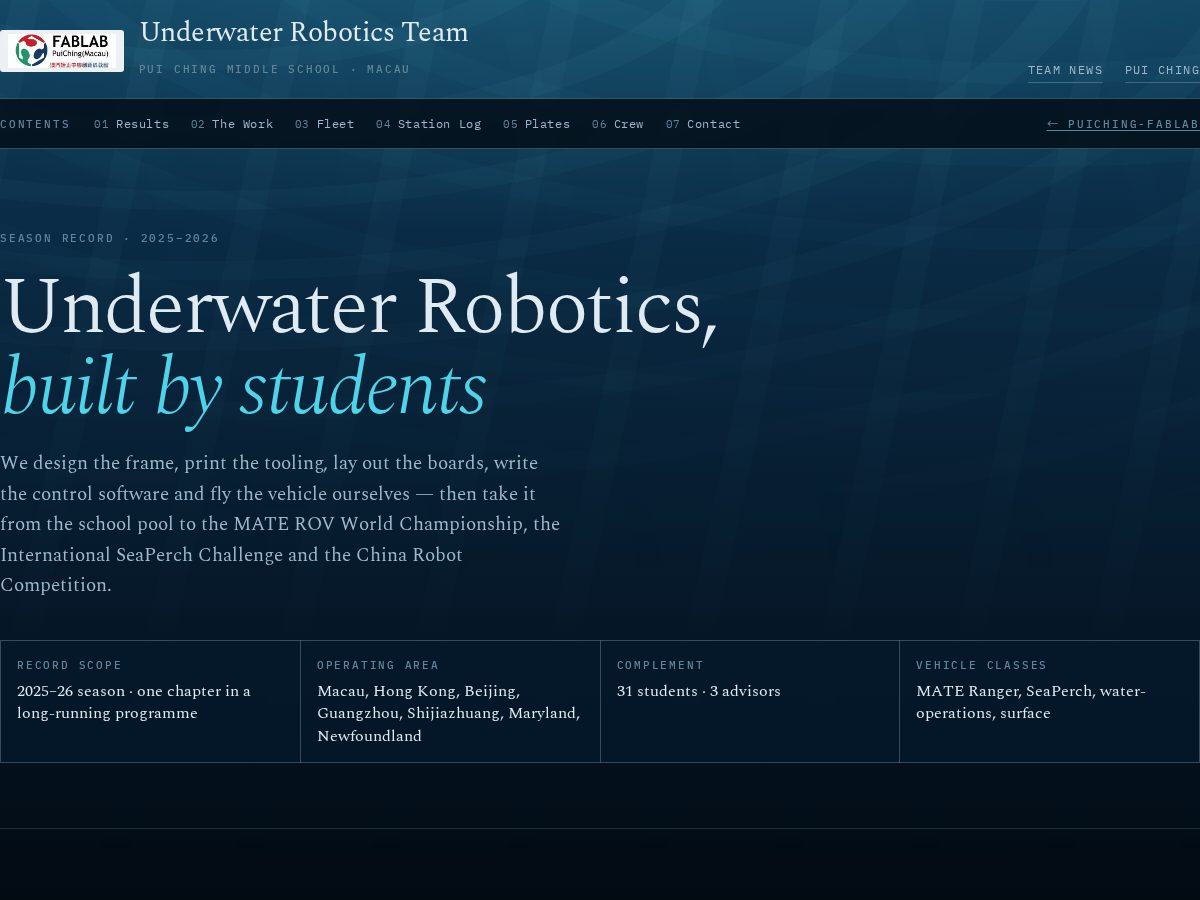This screenshot has height=900, width=1200.
Task: Click the 'Vehicle Classes' card label
Action: 981,665
